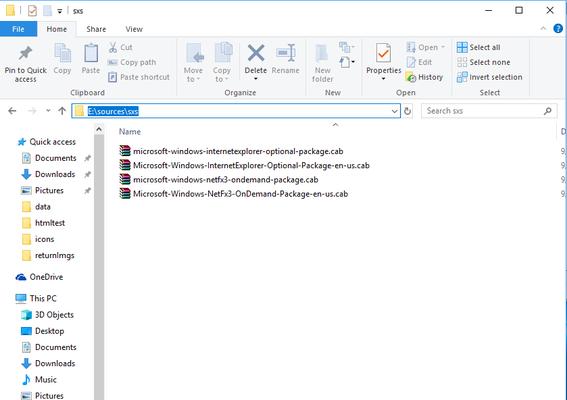Click the Up one level arrow
The image size is (567, 400).
point(62,111)
